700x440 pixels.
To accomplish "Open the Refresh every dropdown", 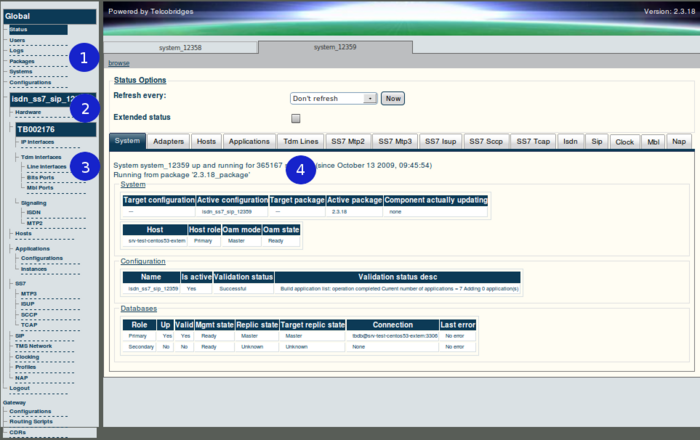I will click(333, 98).
